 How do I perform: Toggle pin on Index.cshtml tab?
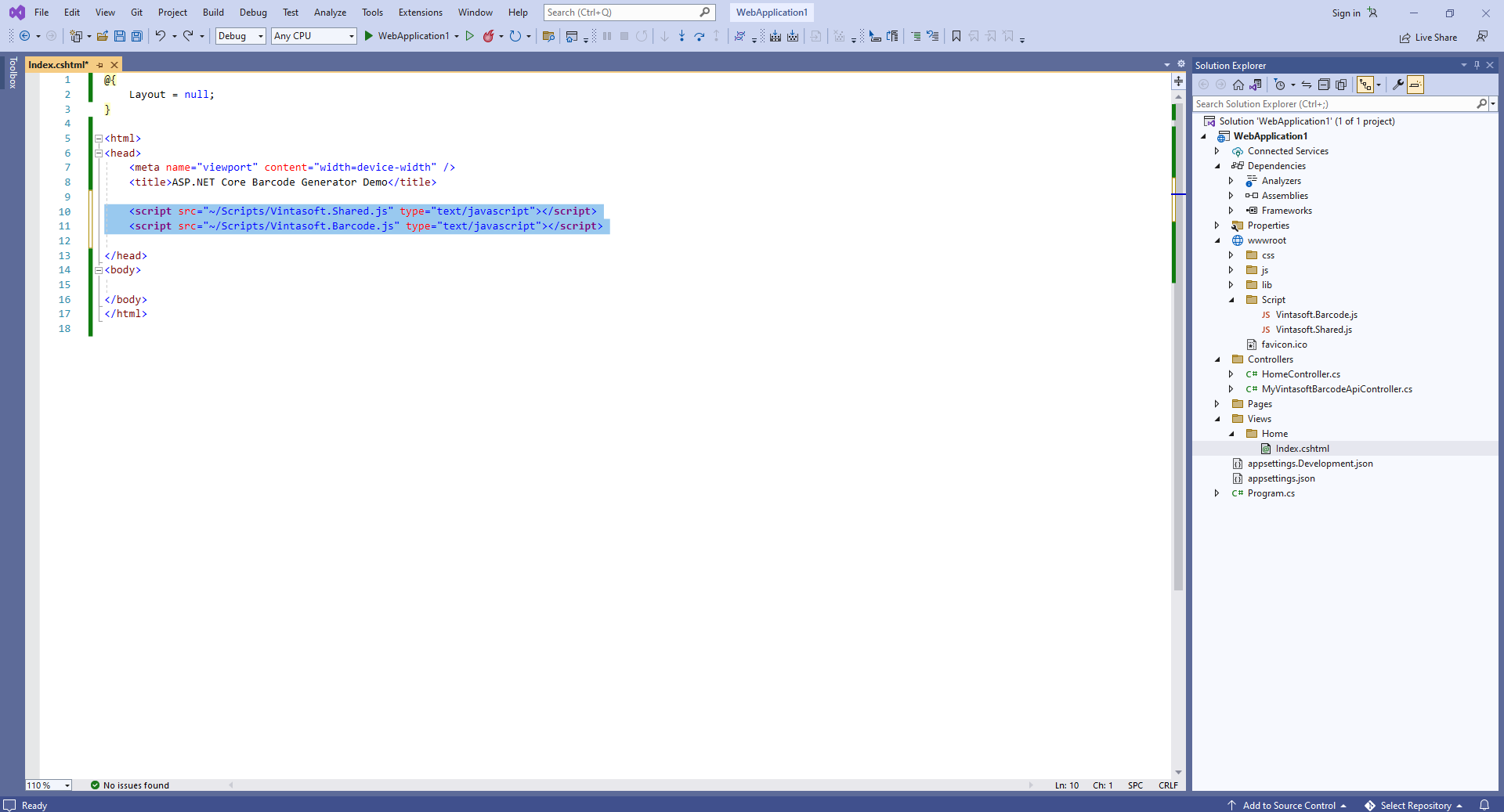pyautogui.click(x=100, y=65)
